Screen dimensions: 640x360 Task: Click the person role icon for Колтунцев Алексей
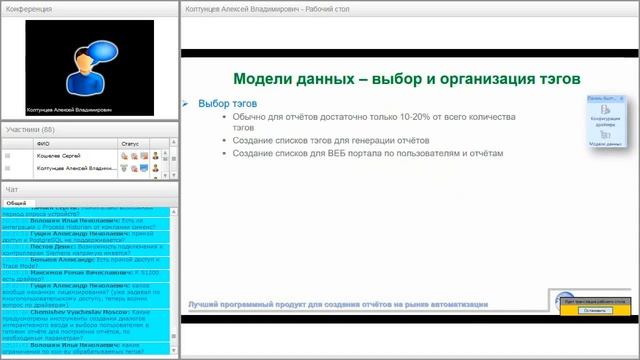[x=156, y=168]
